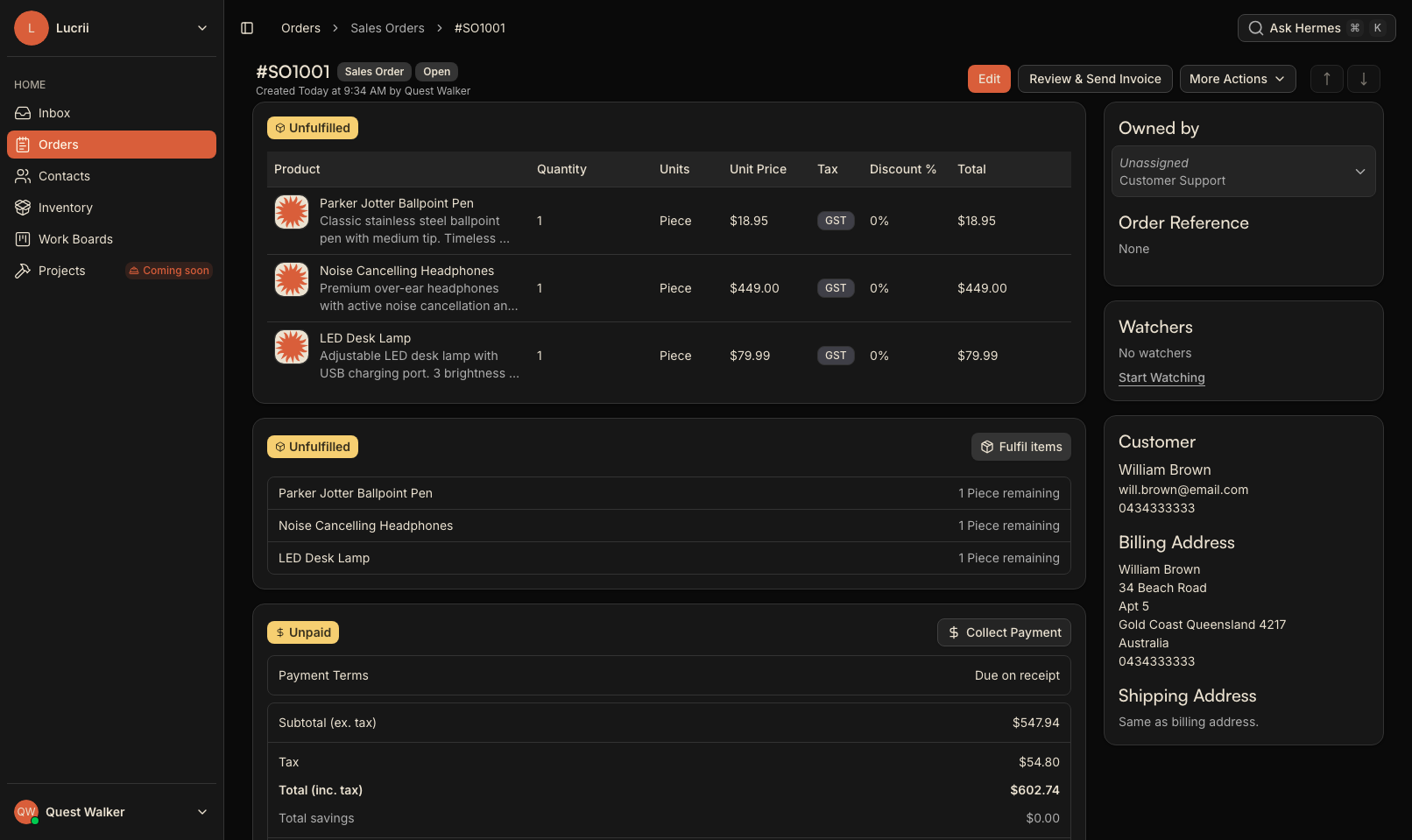Select Orders in the sidebar menu
The height and width of the screenshot is (840, 1412).
[x=111, y=145]
